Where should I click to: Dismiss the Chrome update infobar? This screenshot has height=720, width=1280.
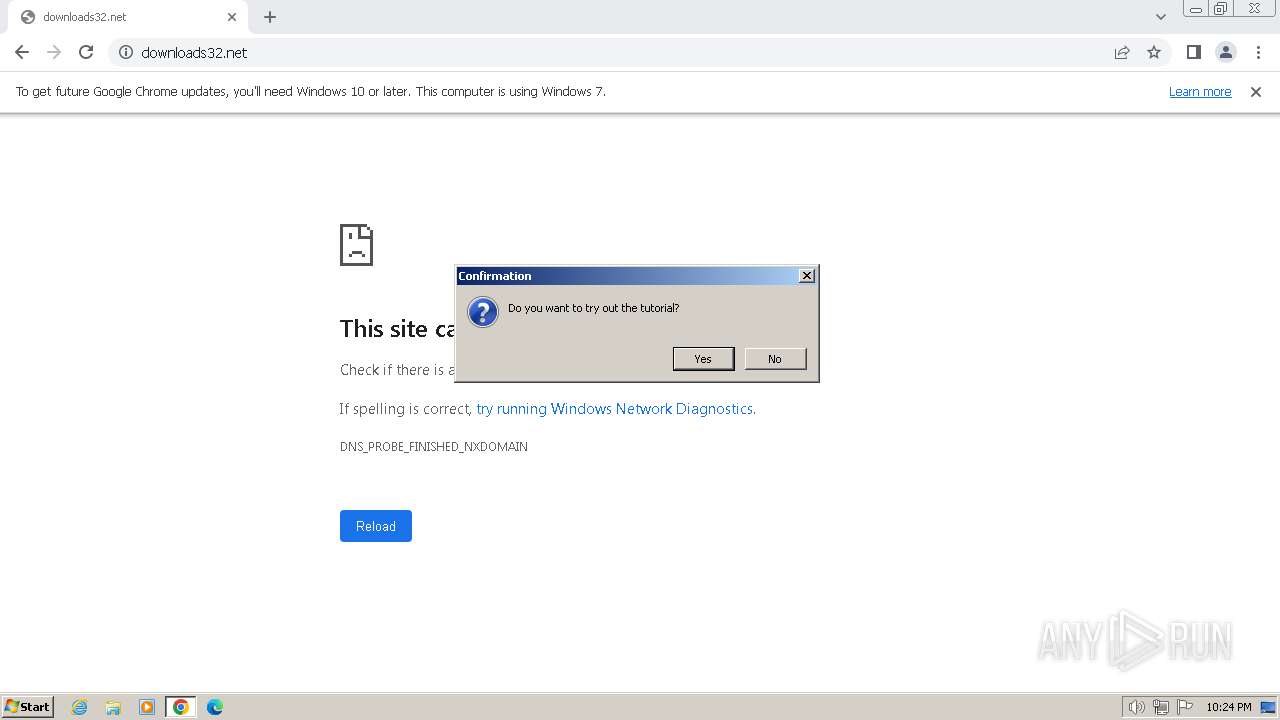click(1256, 91)
